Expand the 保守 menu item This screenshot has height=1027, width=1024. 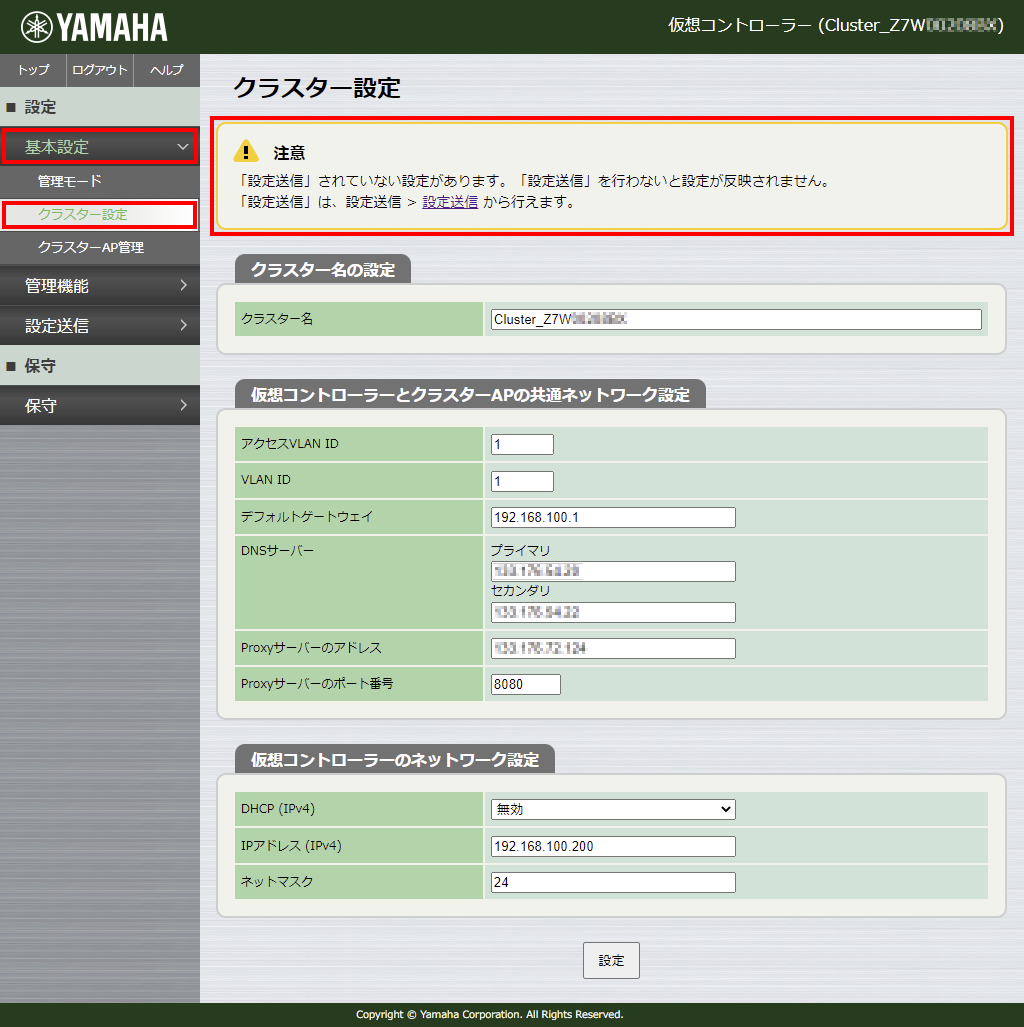click(100, 406)
